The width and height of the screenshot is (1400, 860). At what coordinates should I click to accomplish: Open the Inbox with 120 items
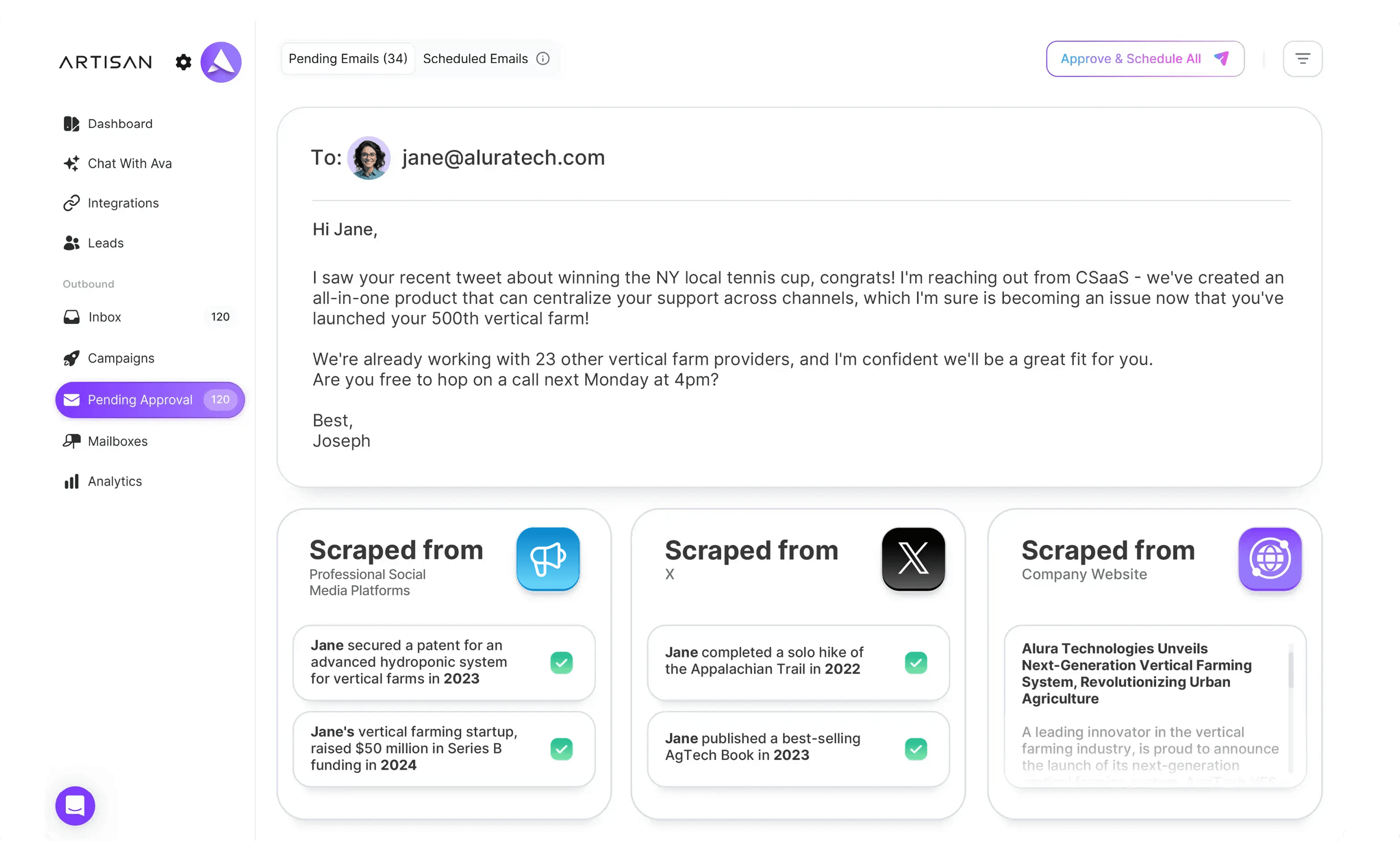point(104,317)
